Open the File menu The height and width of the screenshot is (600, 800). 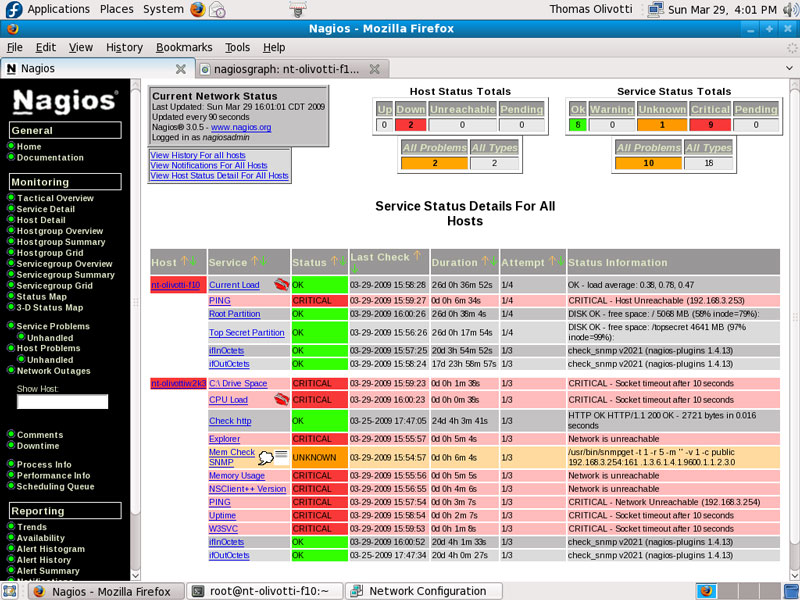tap(14, 47)
